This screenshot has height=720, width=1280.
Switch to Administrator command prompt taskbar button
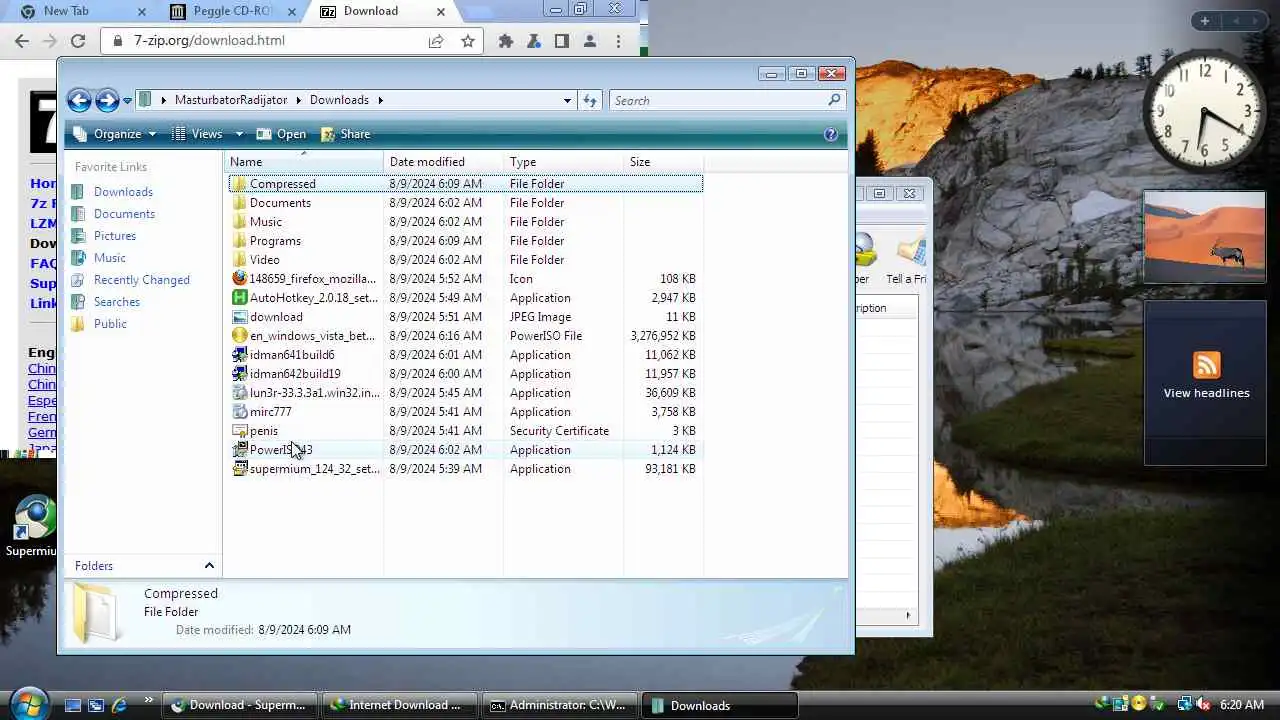(x=558, y=705)
